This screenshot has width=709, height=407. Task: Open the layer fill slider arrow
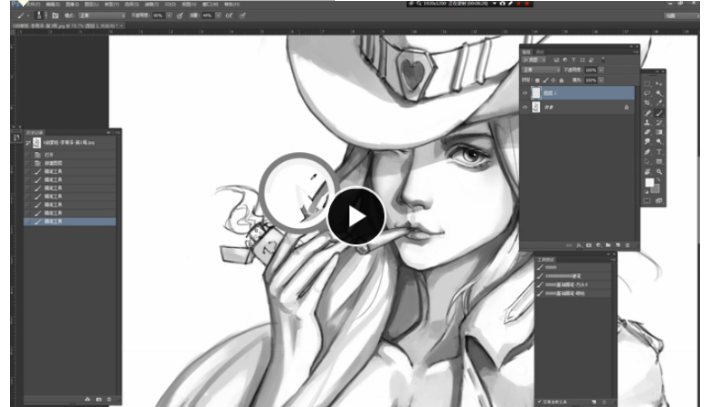tap(601, 80)
